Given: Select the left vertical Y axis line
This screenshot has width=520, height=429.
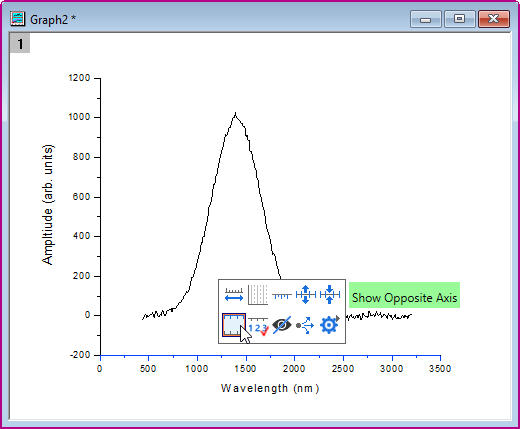Looking at the screenshot, I should pyautogui.click(x=100, y=217).
